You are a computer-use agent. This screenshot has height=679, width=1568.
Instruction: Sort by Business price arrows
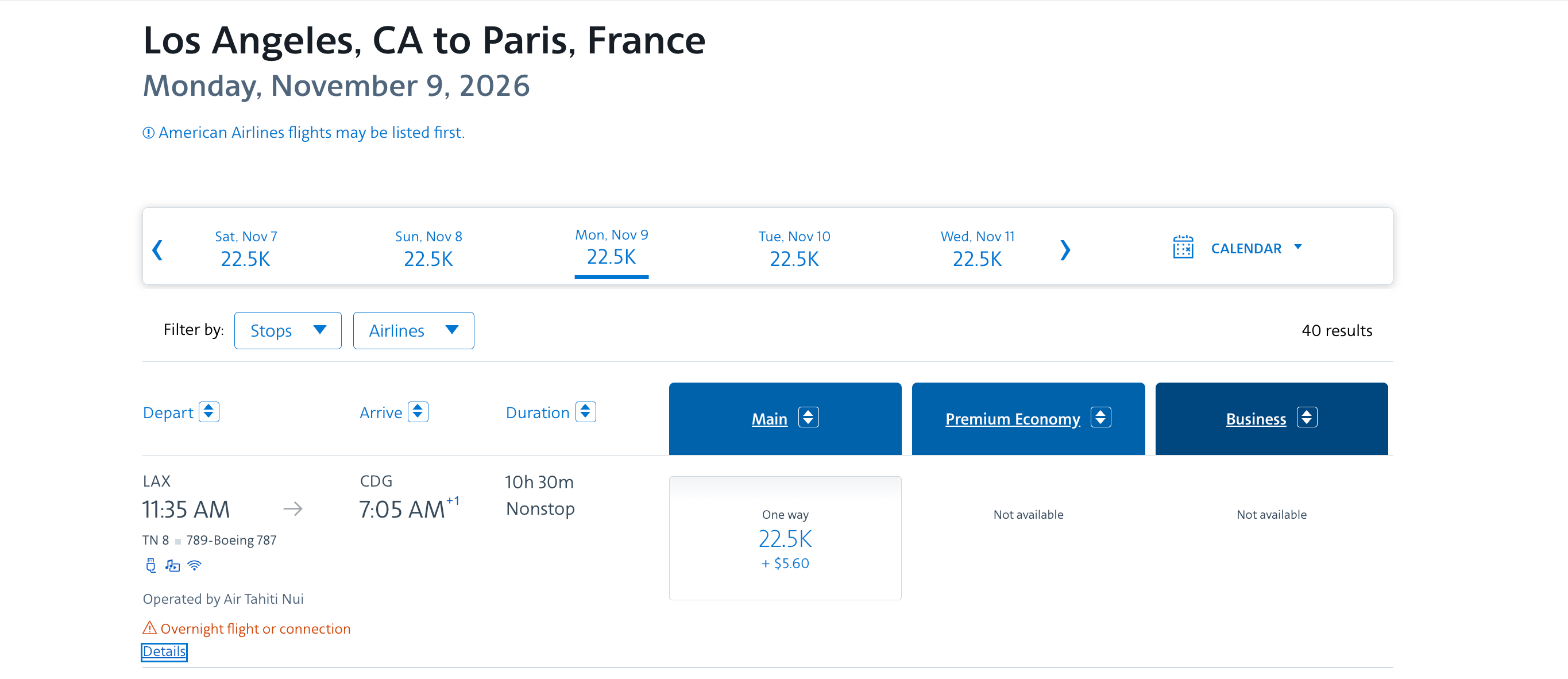tap(1307, 418)
